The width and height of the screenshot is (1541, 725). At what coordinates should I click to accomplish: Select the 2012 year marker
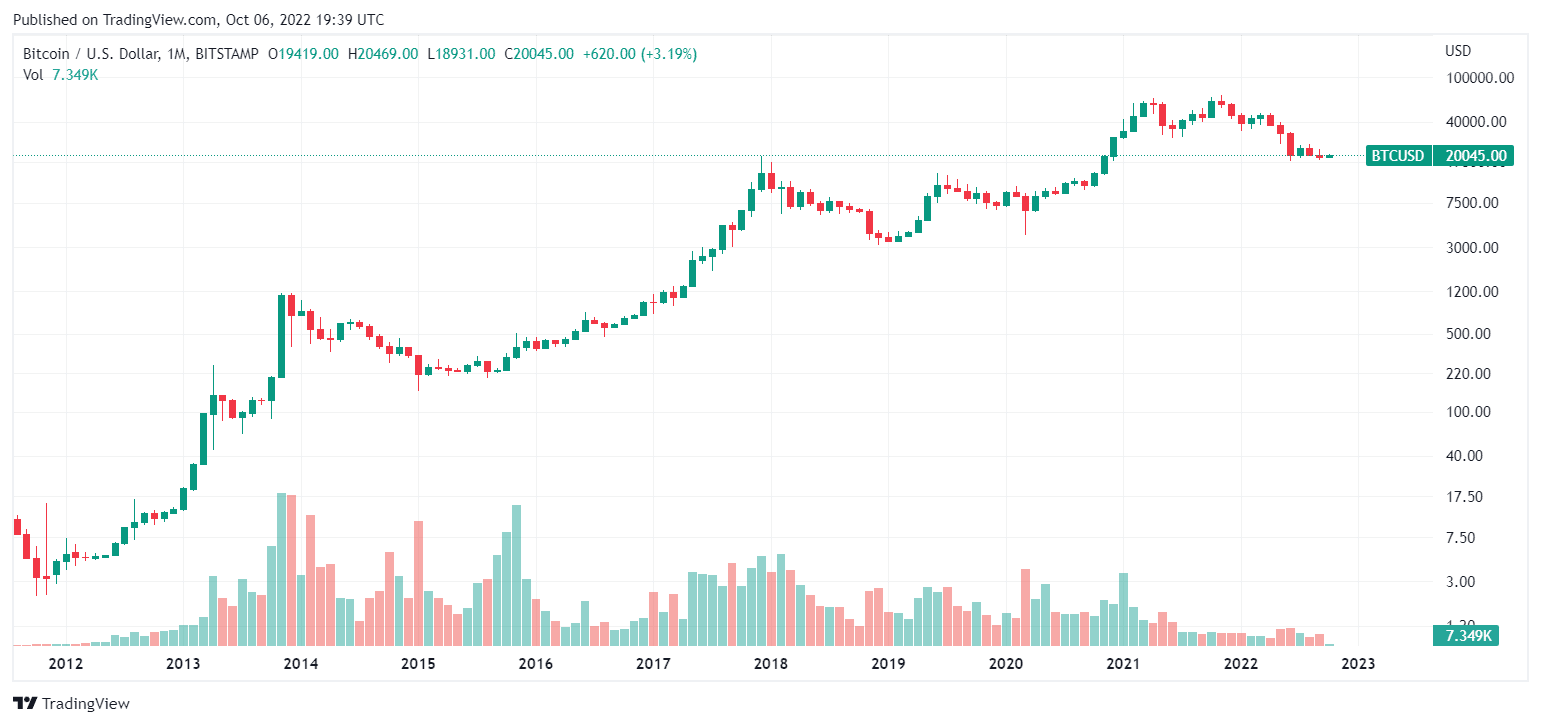tap(65, 664)
